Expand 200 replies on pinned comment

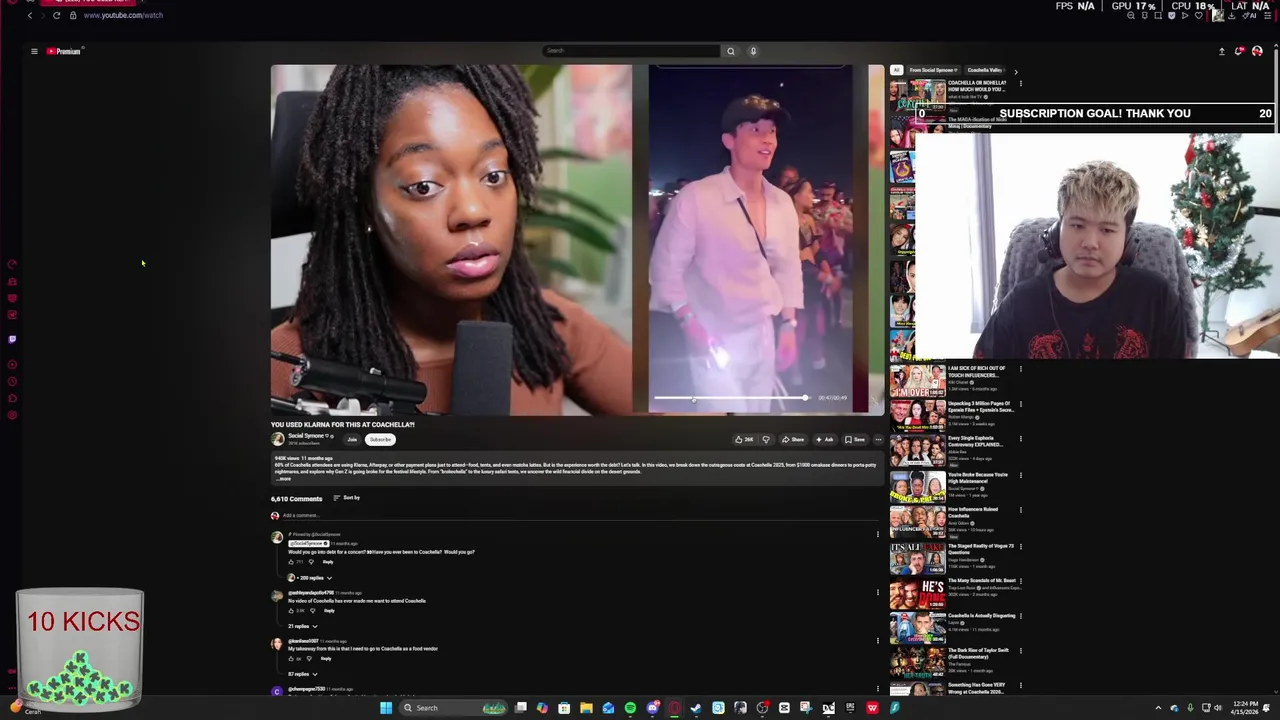pyautogui.click(x=310, y=578)
